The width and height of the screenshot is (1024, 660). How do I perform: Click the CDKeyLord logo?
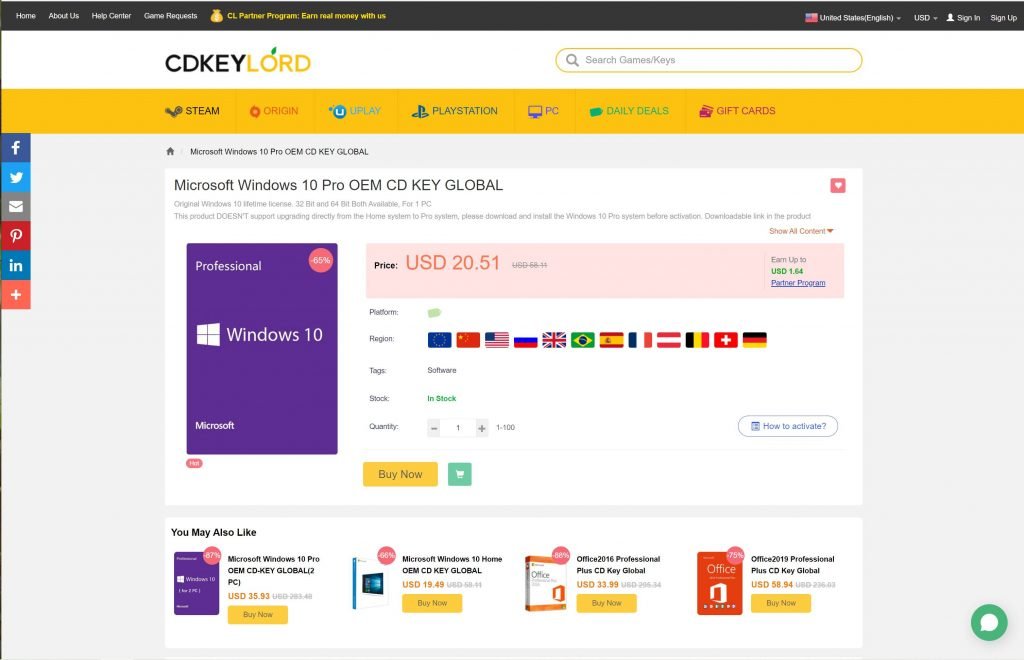(x=238, y=61)
